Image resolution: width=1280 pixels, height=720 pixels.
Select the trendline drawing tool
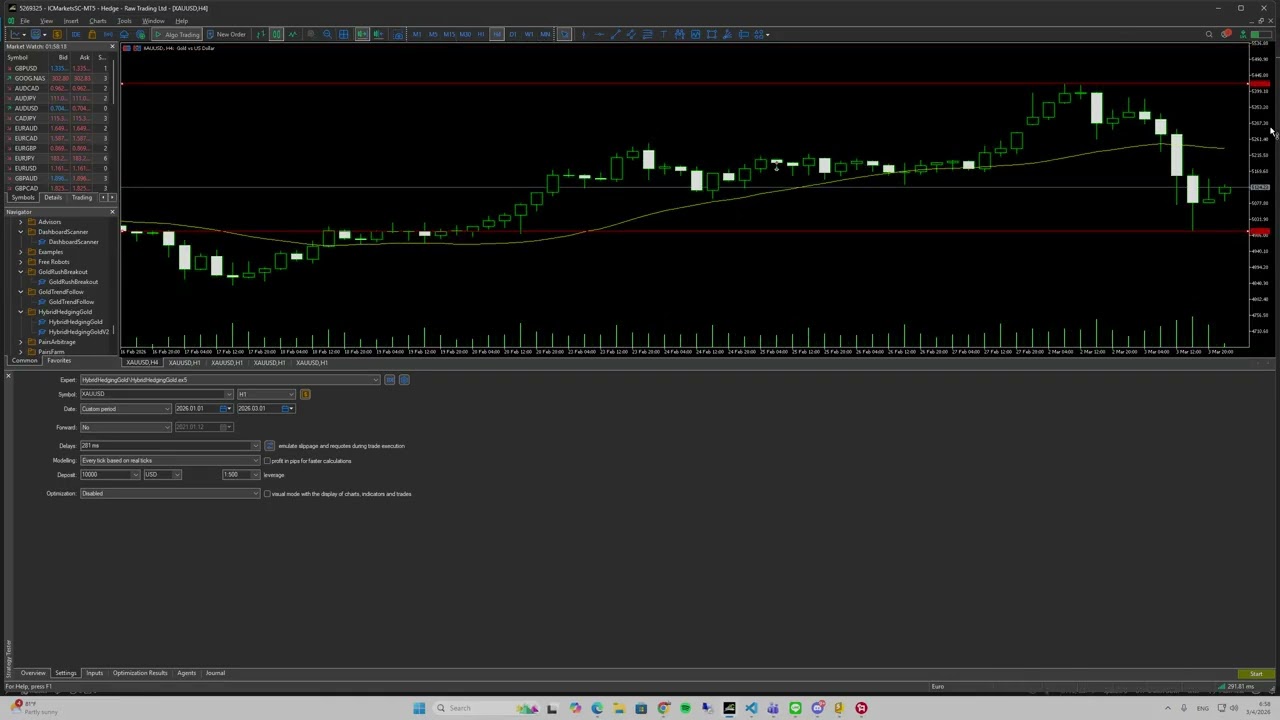click(x=615, y=34)
